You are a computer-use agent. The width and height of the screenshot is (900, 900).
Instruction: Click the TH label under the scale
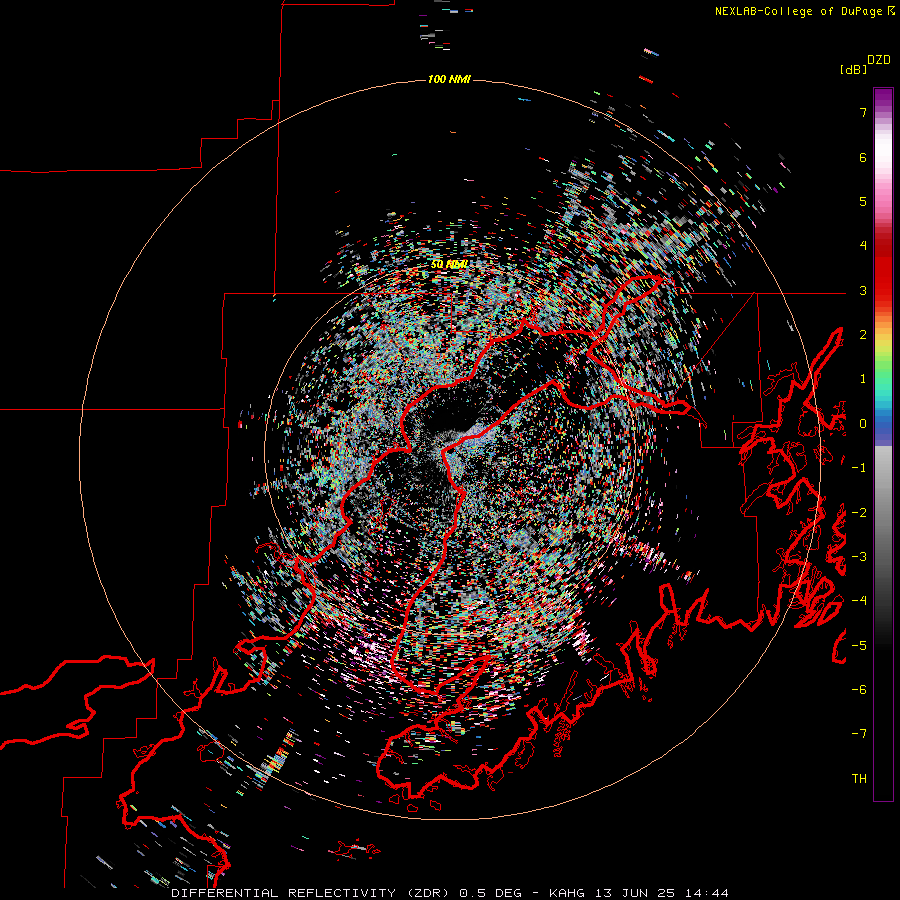pyautogui.click(x=859, y=779)
